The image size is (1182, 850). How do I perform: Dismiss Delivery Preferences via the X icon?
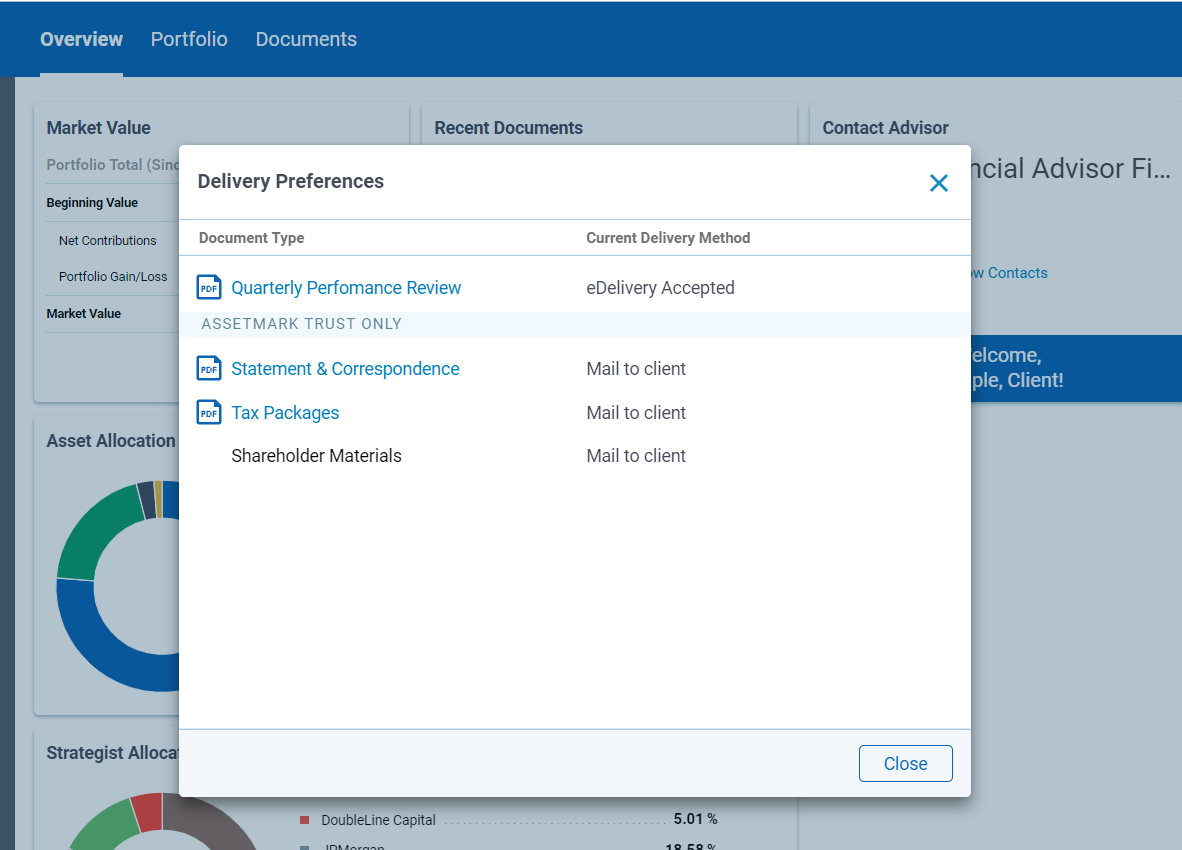point(938,183)
